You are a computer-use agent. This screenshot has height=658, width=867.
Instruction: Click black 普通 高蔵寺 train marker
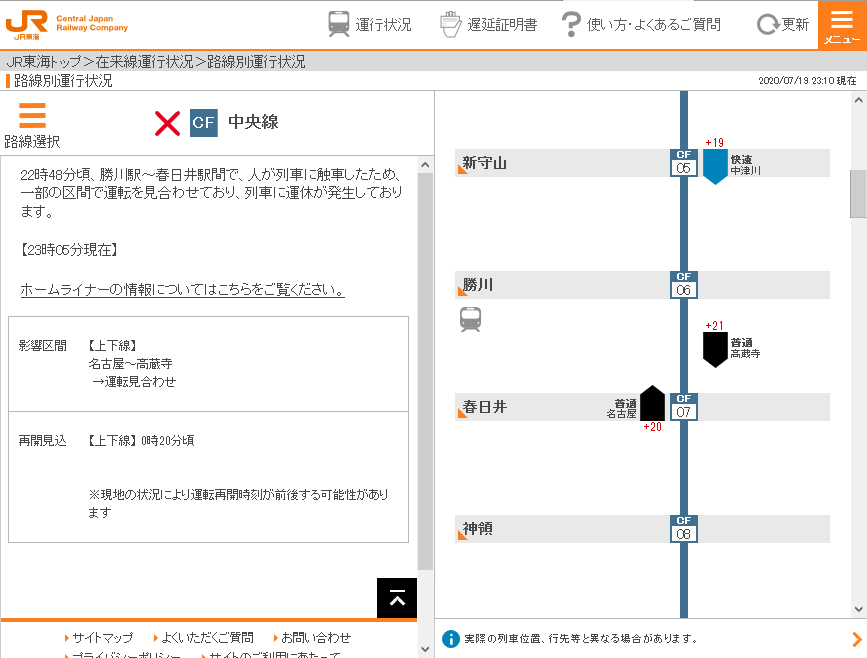point(715,349)
